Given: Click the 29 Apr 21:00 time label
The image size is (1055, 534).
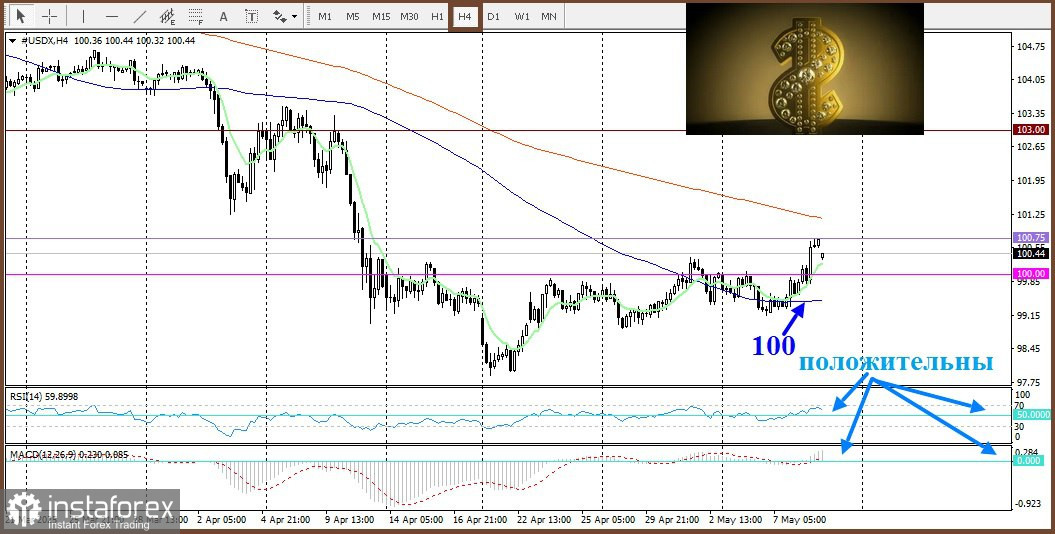Looking at the screenshot, I should (x=672, y=520).
